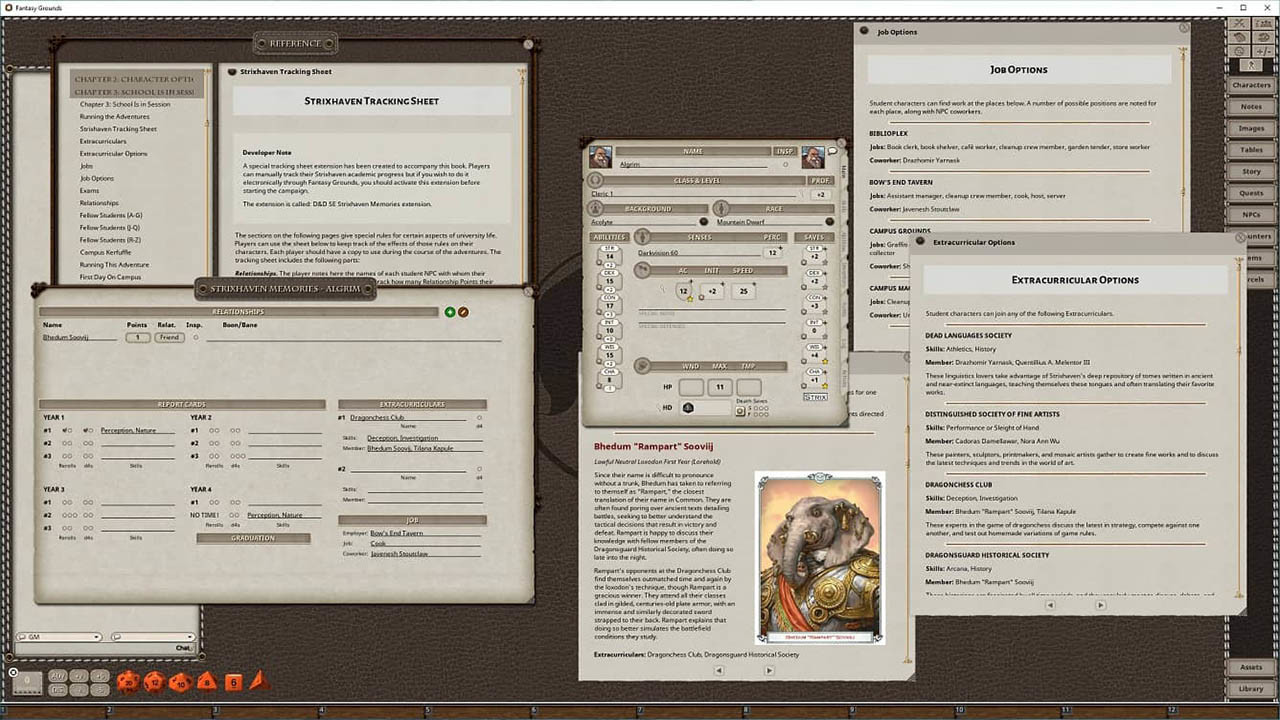Screen dimensions: 1280x720
Task: Open the GM chat speaker dropdown
Action: pos(58,637)
